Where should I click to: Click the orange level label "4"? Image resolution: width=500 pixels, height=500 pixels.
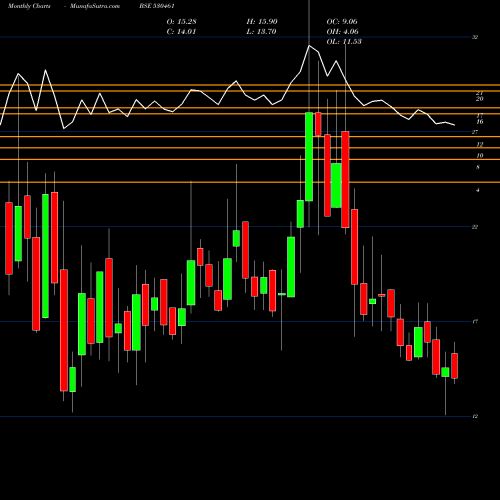click(x=478, y=190)
